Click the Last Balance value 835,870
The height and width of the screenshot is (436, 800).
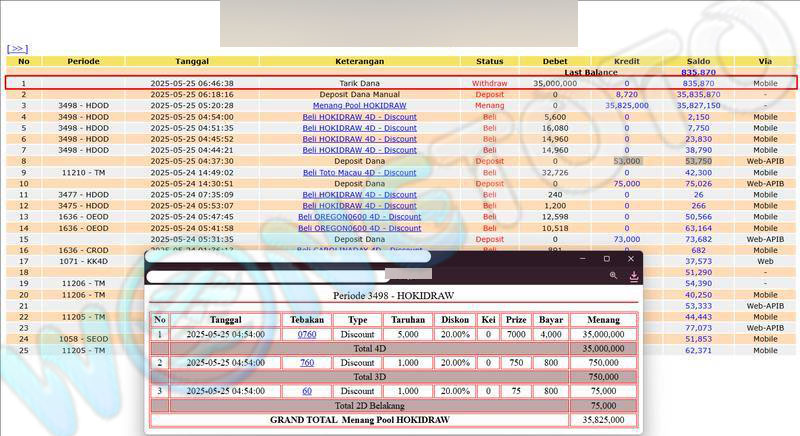point(698,73)
